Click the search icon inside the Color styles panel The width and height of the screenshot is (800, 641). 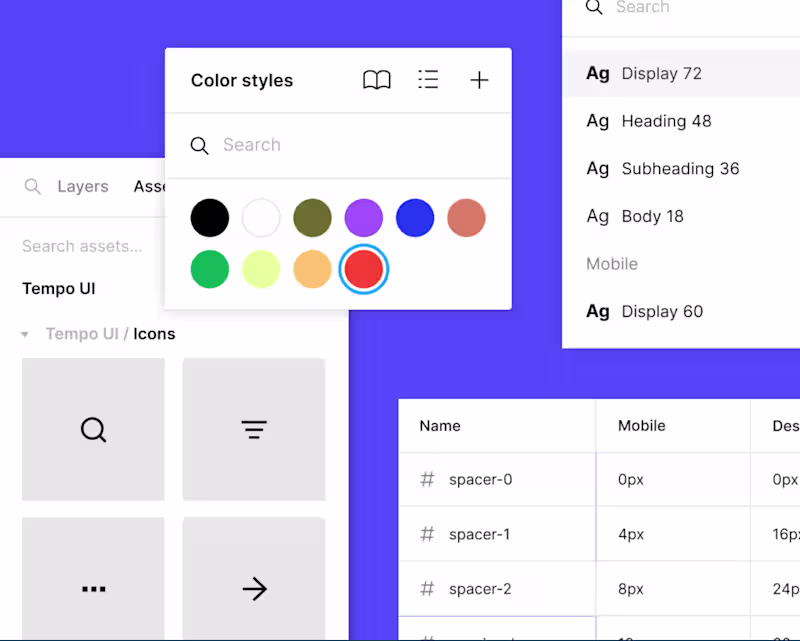tap(199, 145)
